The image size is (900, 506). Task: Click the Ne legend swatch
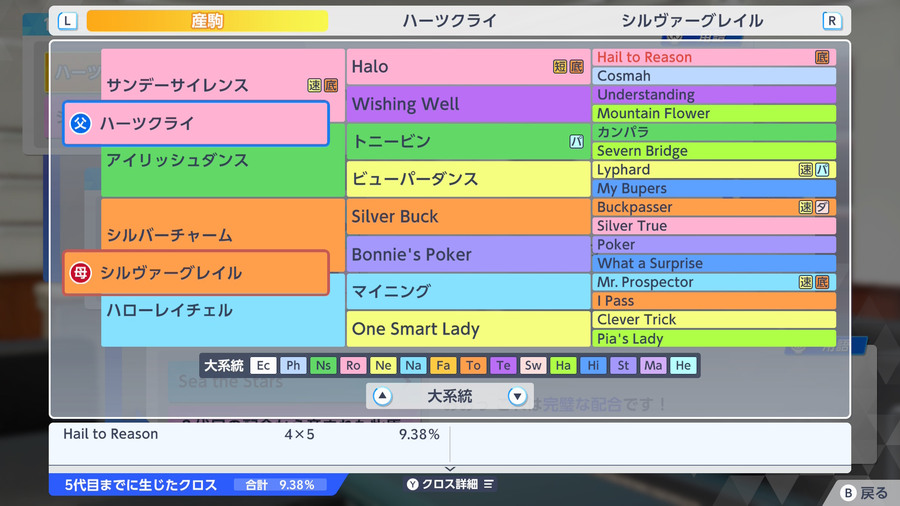pyautogui.click(x=383, y=365)
